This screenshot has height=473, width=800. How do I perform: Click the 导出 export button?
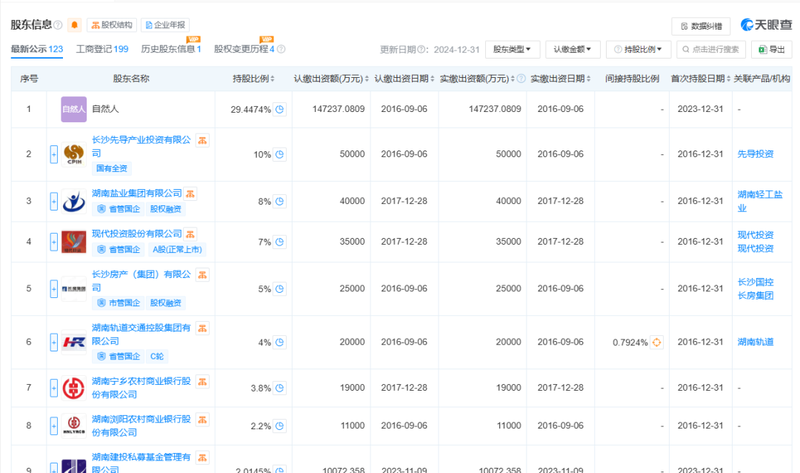771,49
